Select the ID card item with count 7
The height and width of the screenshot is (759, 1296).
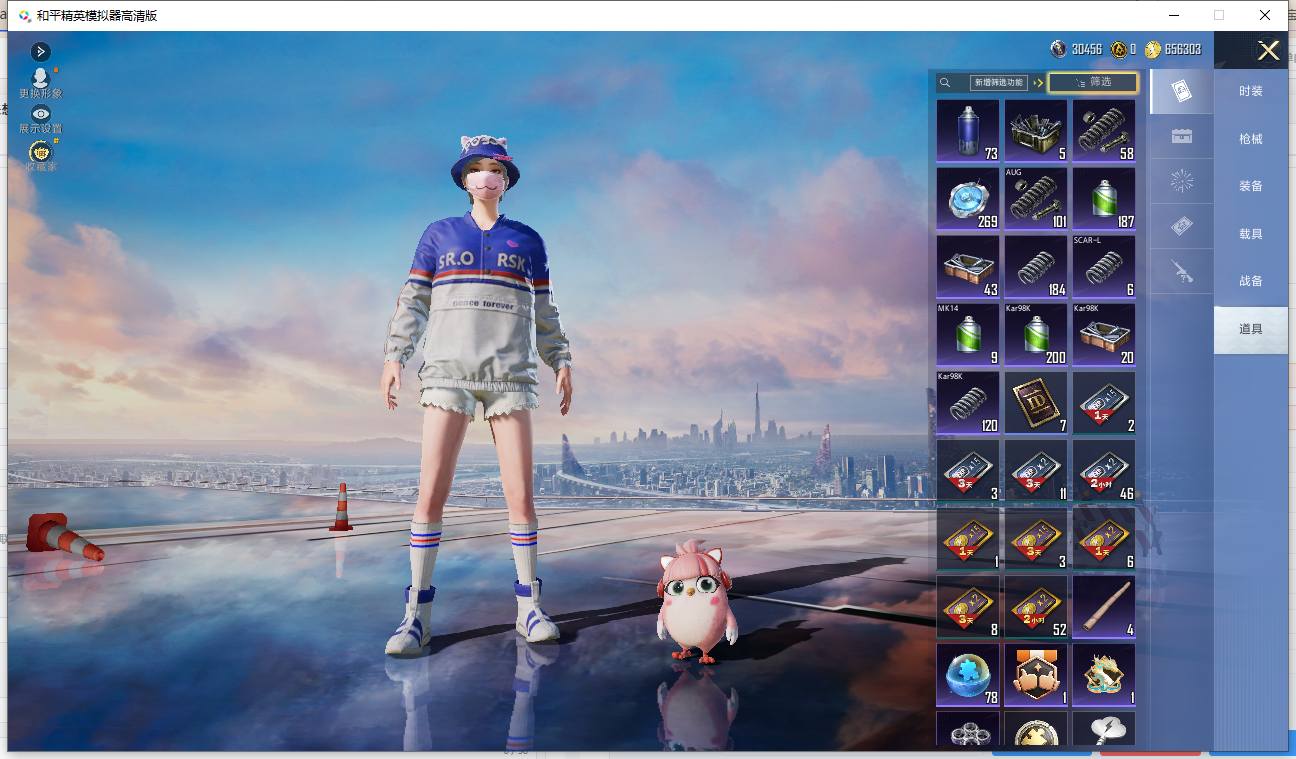(1035, 402)
